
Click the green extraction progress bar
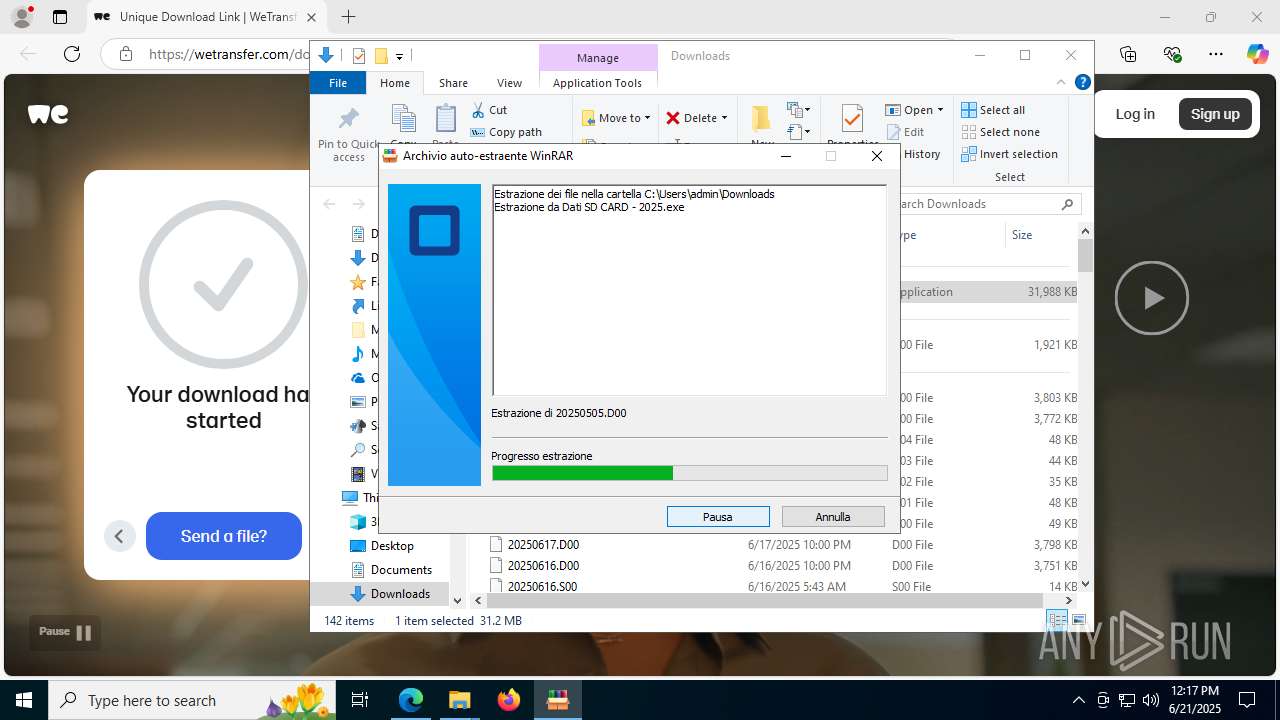point(689,473)
